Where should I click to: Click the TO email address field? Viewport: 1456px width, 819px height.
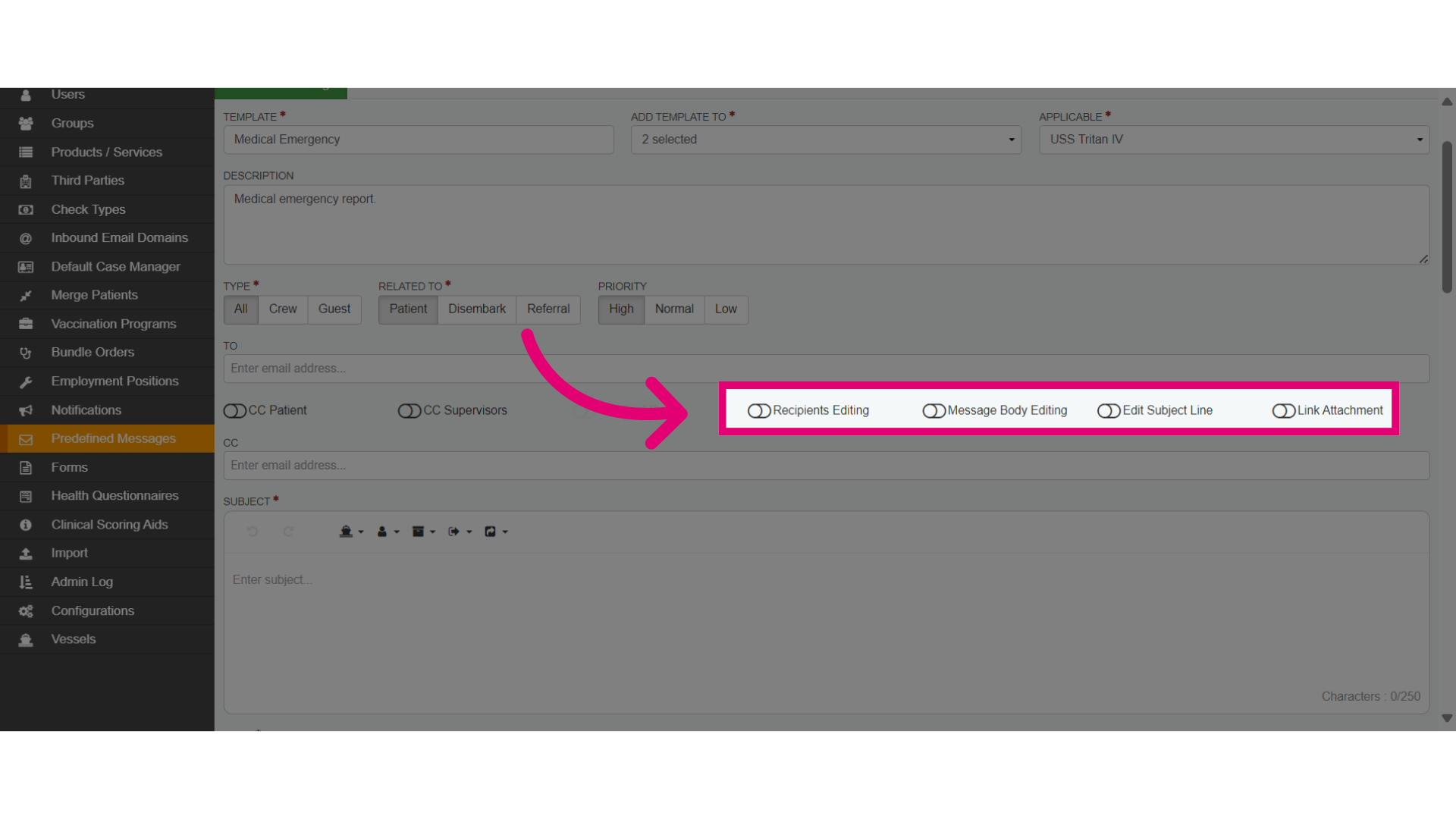[x=827, y=369]
